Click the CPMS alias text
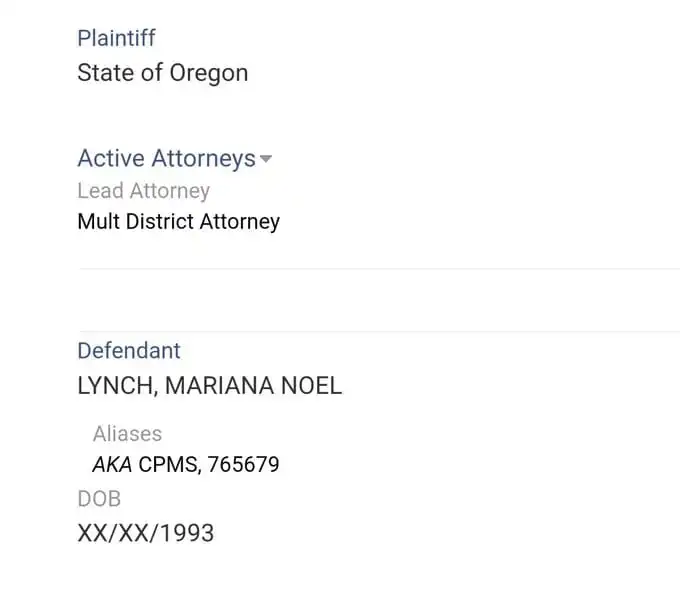Screen dimensions: 680x607 pos(166,465)
